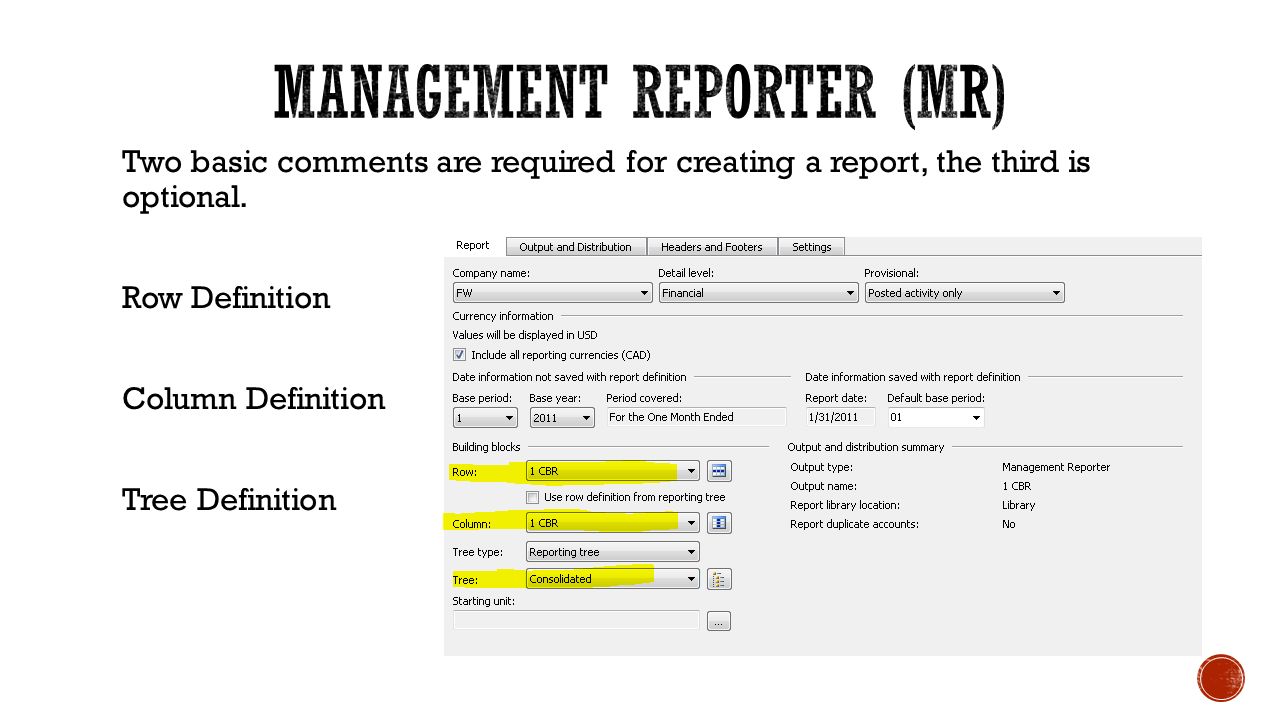
Task: Click the Period covered text field
Action: [697, 417]
